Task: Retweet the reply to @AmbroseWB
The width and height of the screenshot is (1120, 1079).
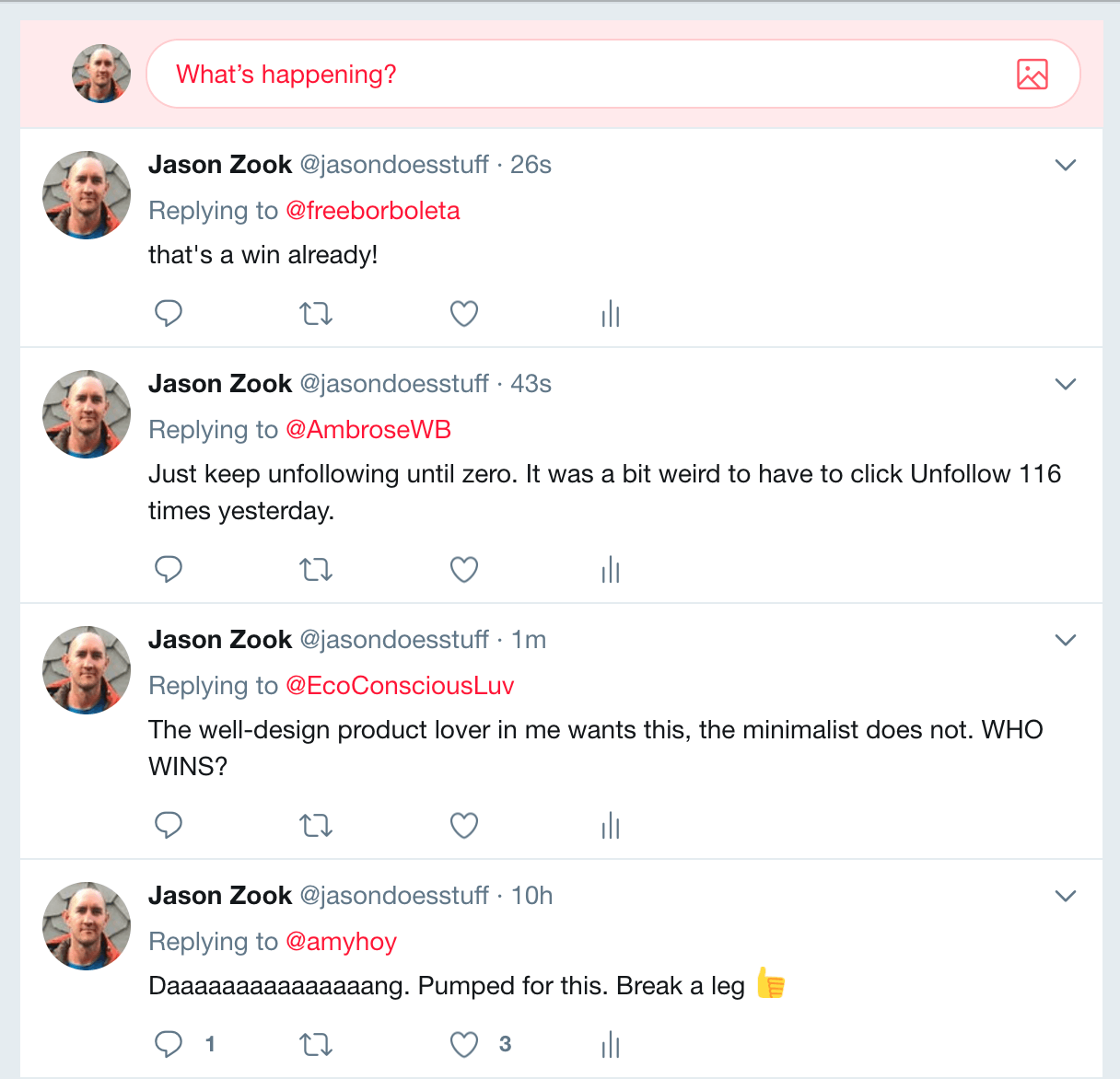Action: coord(316,569)
